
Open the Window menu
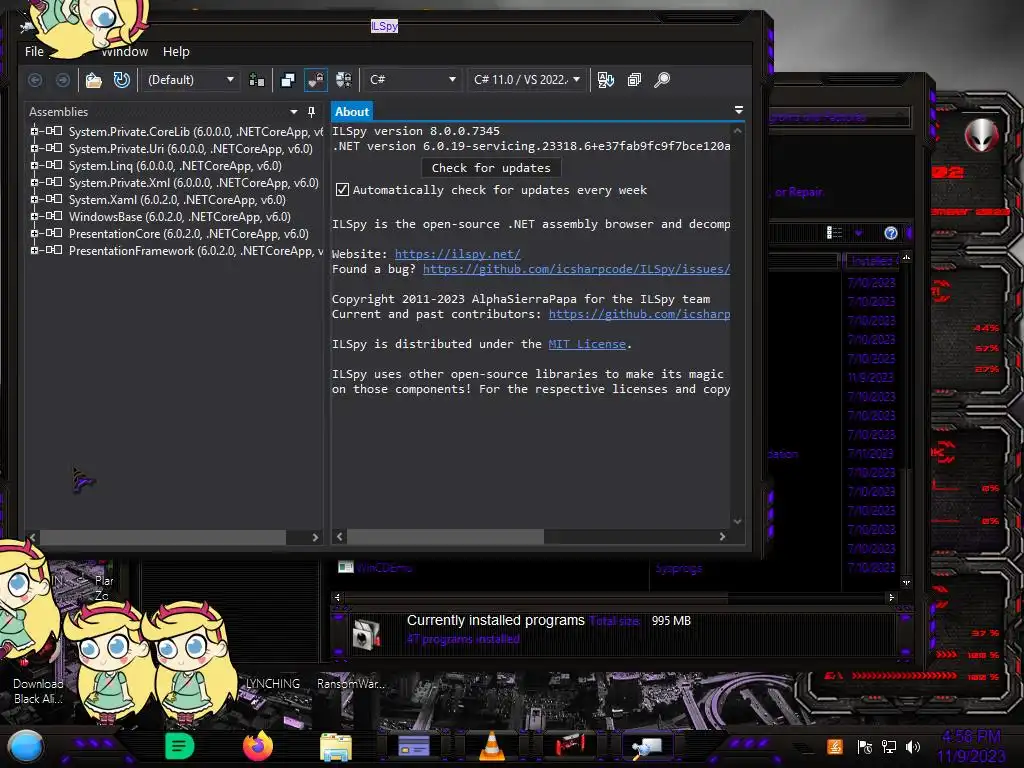[x=124, y=52]
